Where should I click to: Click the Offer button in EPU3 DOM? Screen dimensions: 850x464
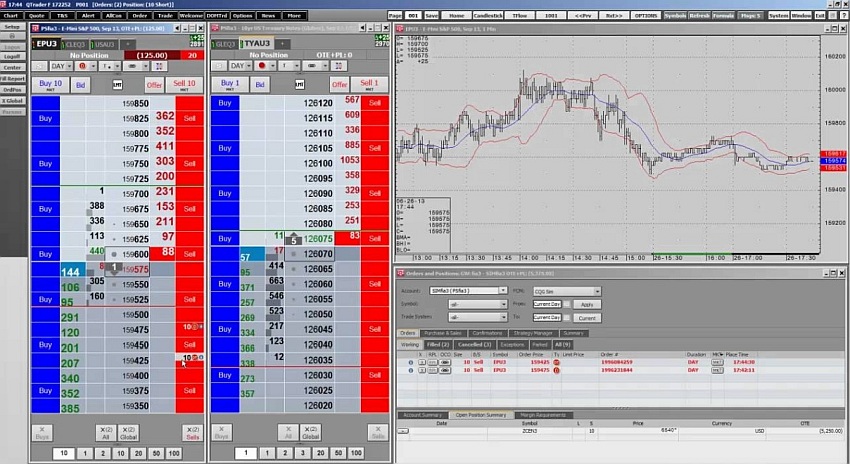154,85
